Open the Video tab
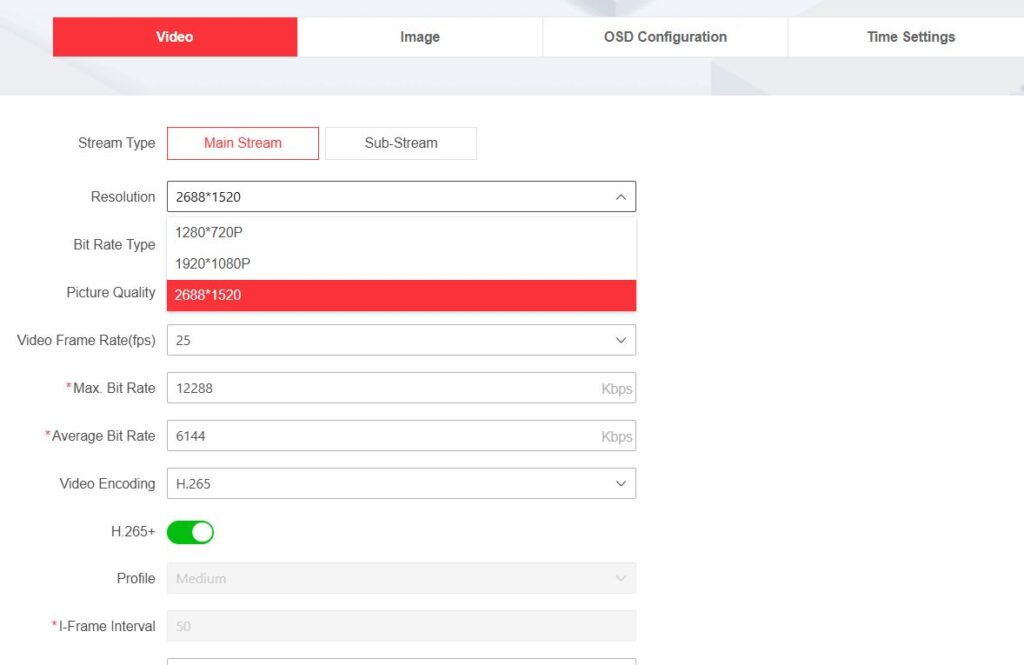This screenshot has width=1024, height=665. [x=175, y=37]
